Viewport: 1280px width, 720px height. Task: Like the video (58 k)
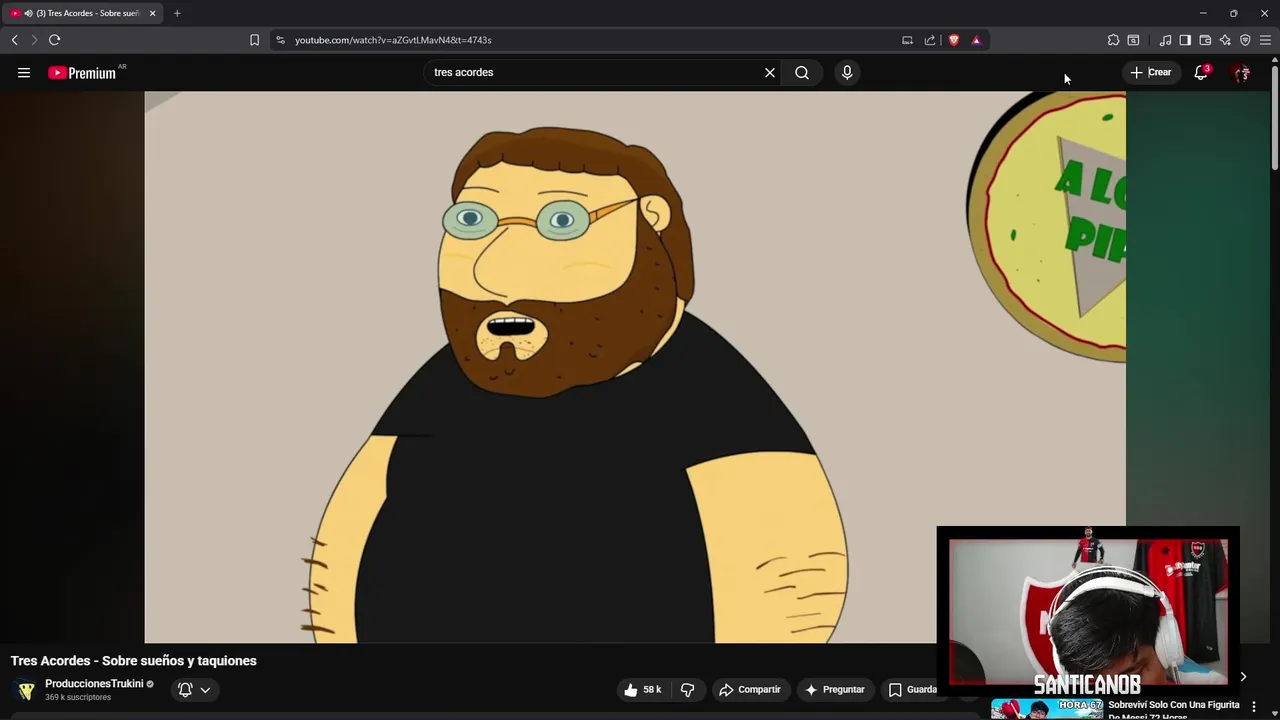(643, 690)
